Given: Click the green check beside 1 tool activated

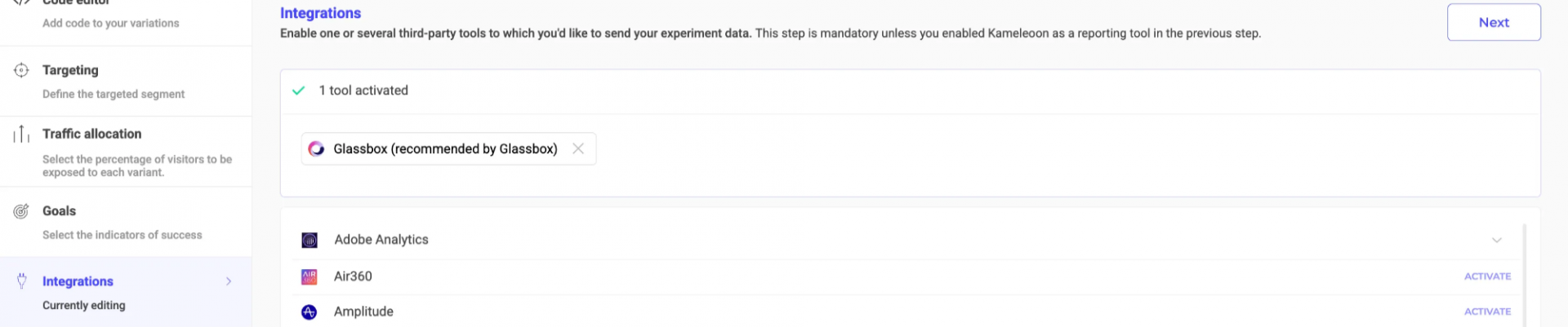Looking at the screenshot, I should [299, 91].
